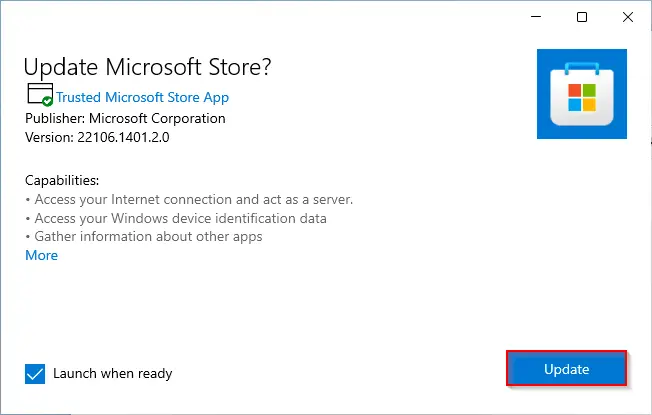This screenshot has height=415, width=652.
Task: Click the Capabilities: label
Action: pyautogui.click(x=62, y=180)
